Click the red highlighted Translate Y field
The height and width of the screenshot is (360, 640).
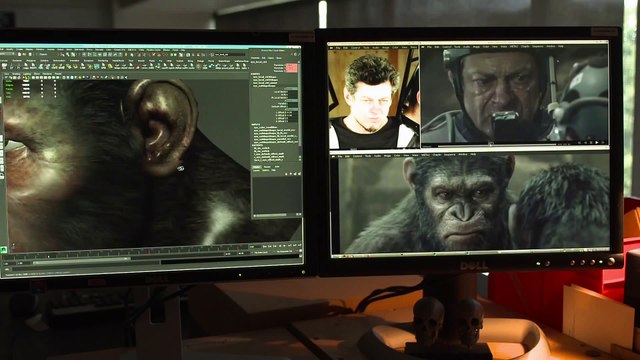pos(291,68)
